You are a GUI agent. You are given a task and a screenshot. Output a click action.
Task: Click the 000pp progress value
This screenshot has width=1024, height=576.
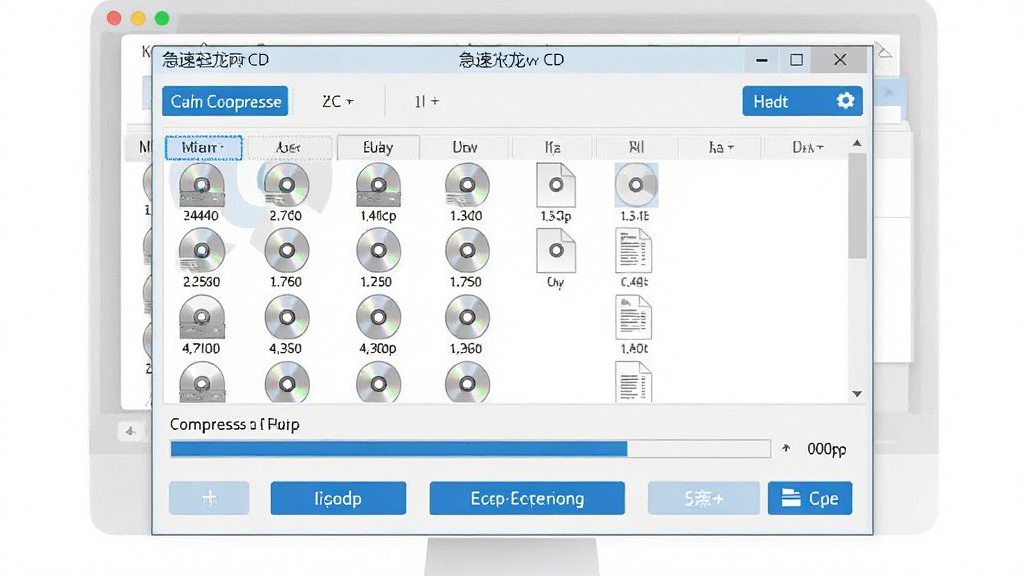827,449
